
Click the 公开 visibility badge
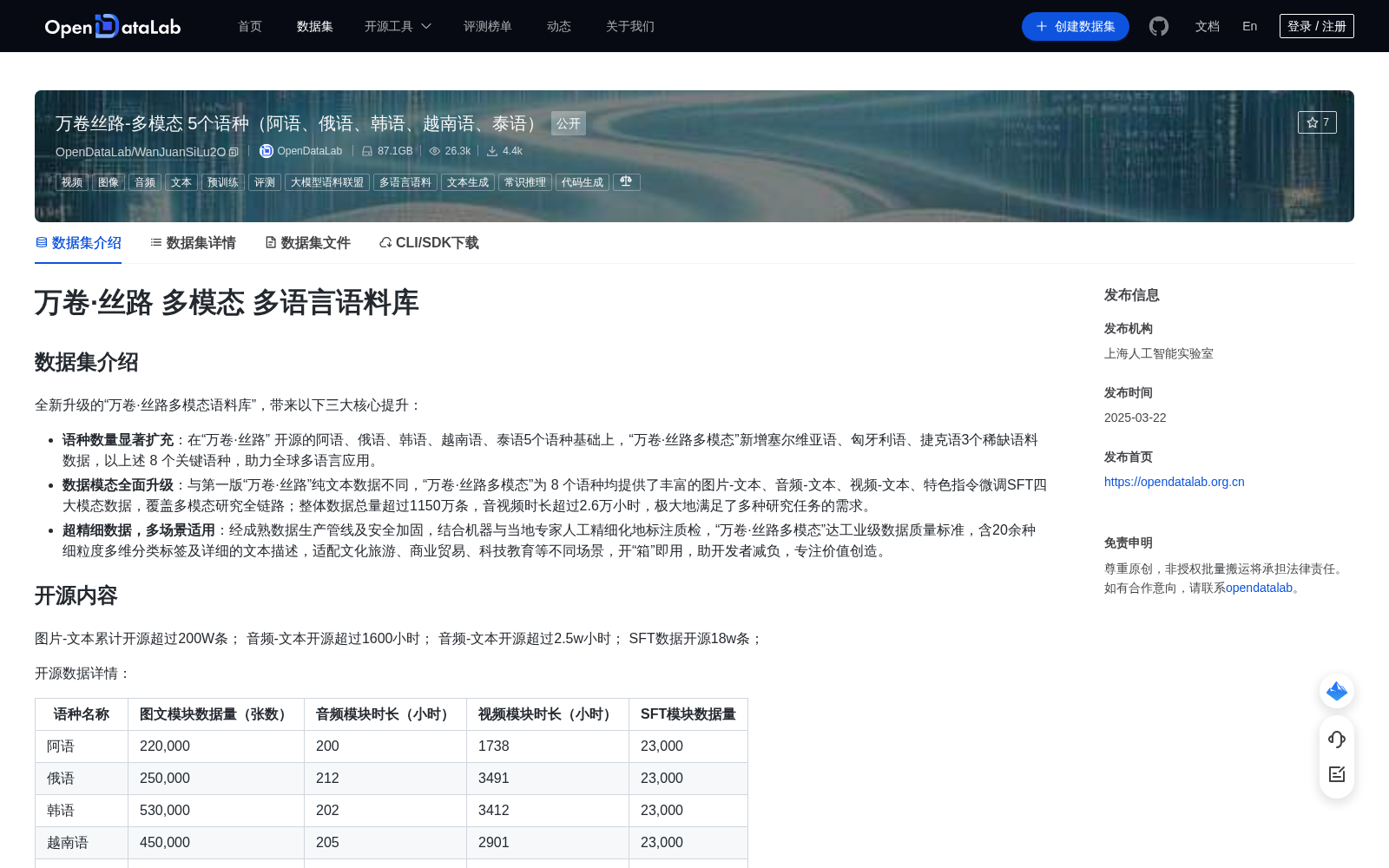coord(569,123)
